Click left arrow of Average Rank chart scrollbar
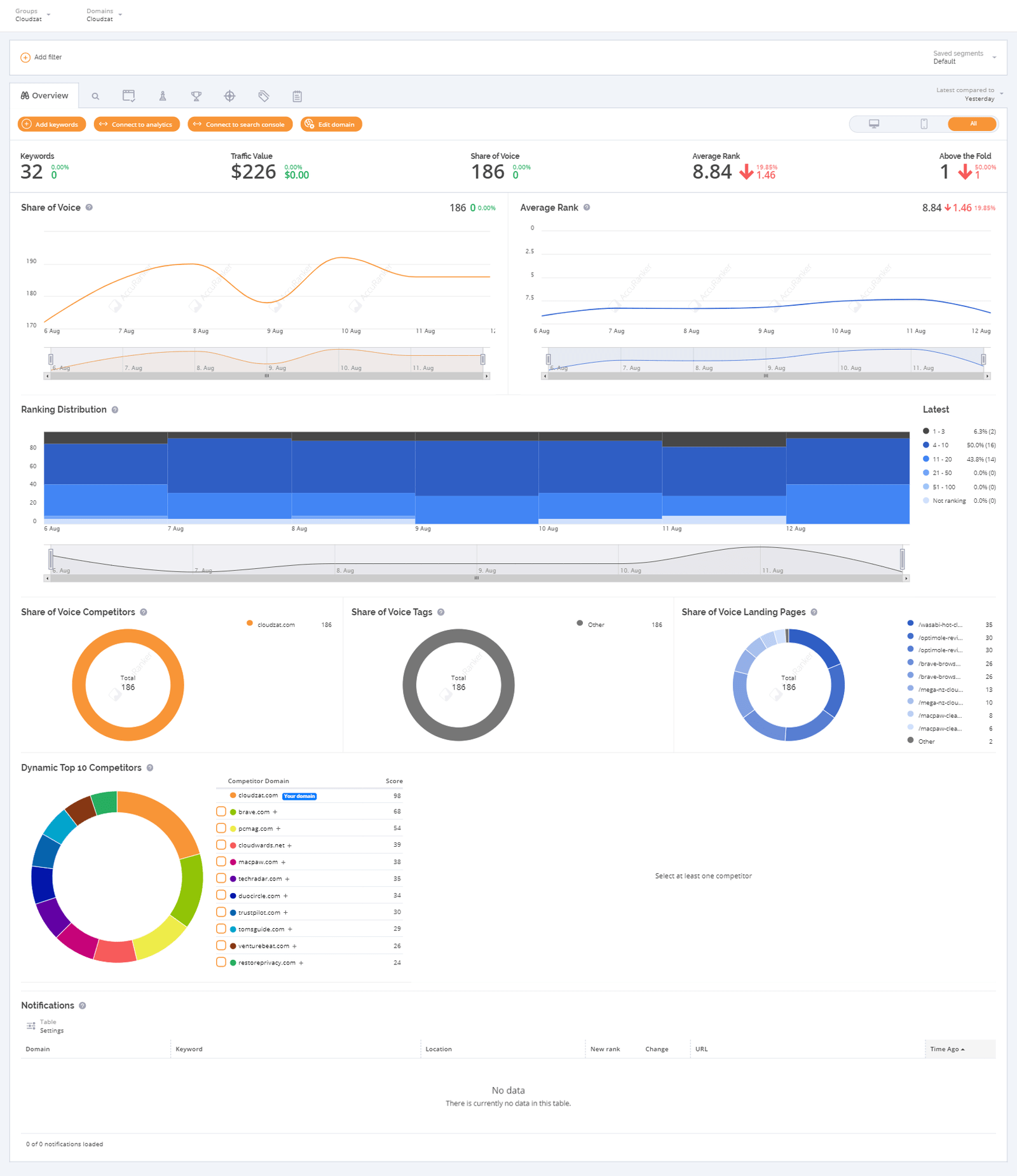This screenshot has height=1176, width=1017. [544, 376]
